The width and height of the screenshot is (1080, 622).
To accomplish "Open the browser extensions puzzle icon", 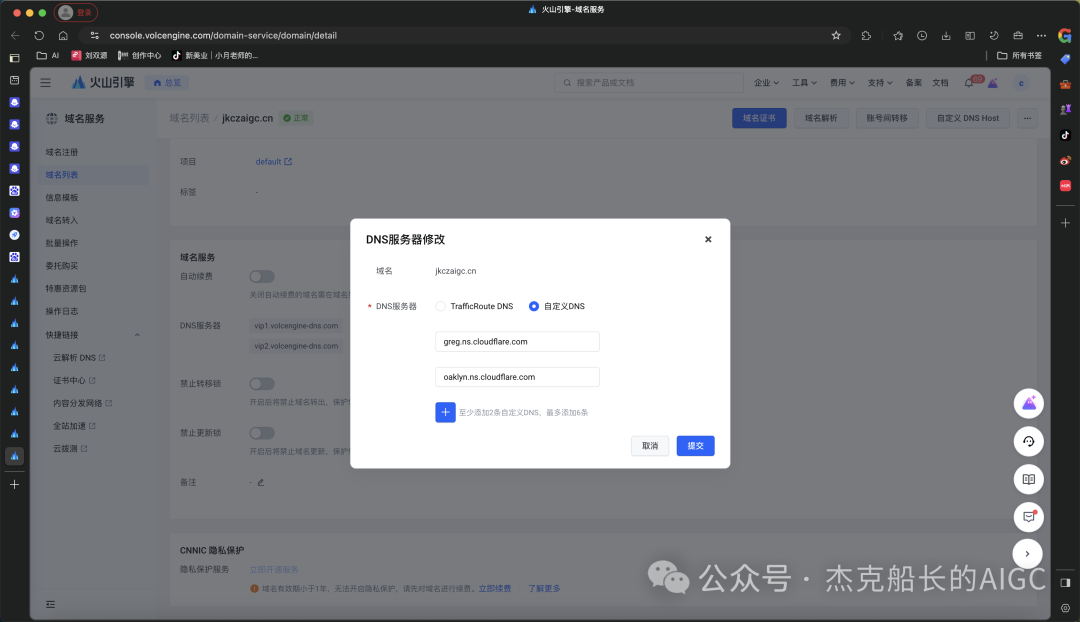I will (866, 35).
